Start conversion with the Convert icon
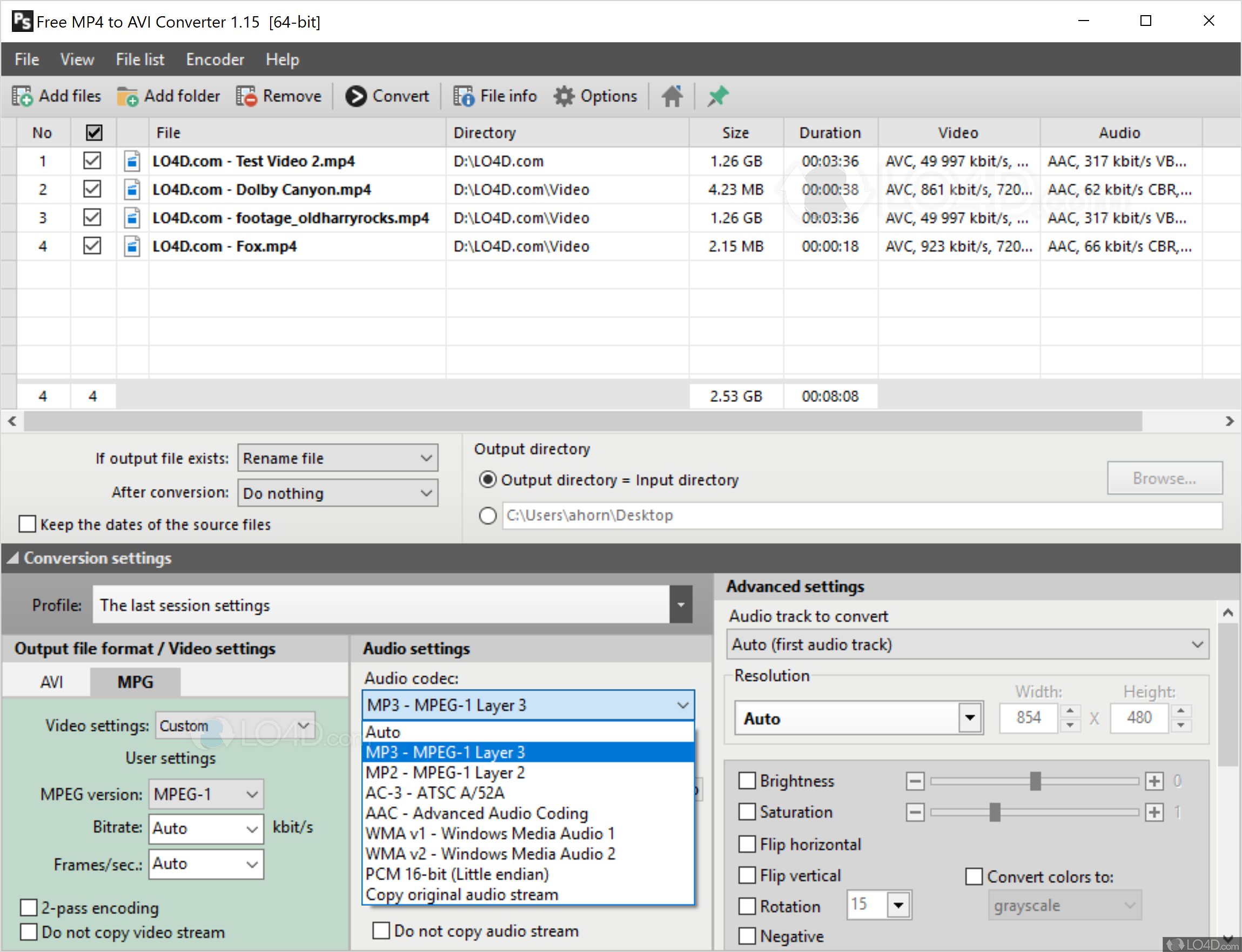This screenshot has height=952, width=1242. (356, 96)
